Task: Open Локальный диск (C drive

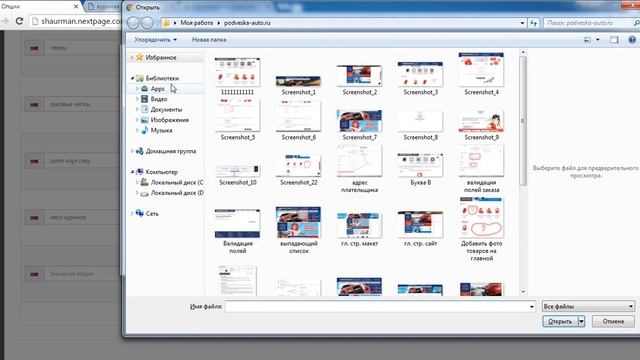Action: pos(177,182)
